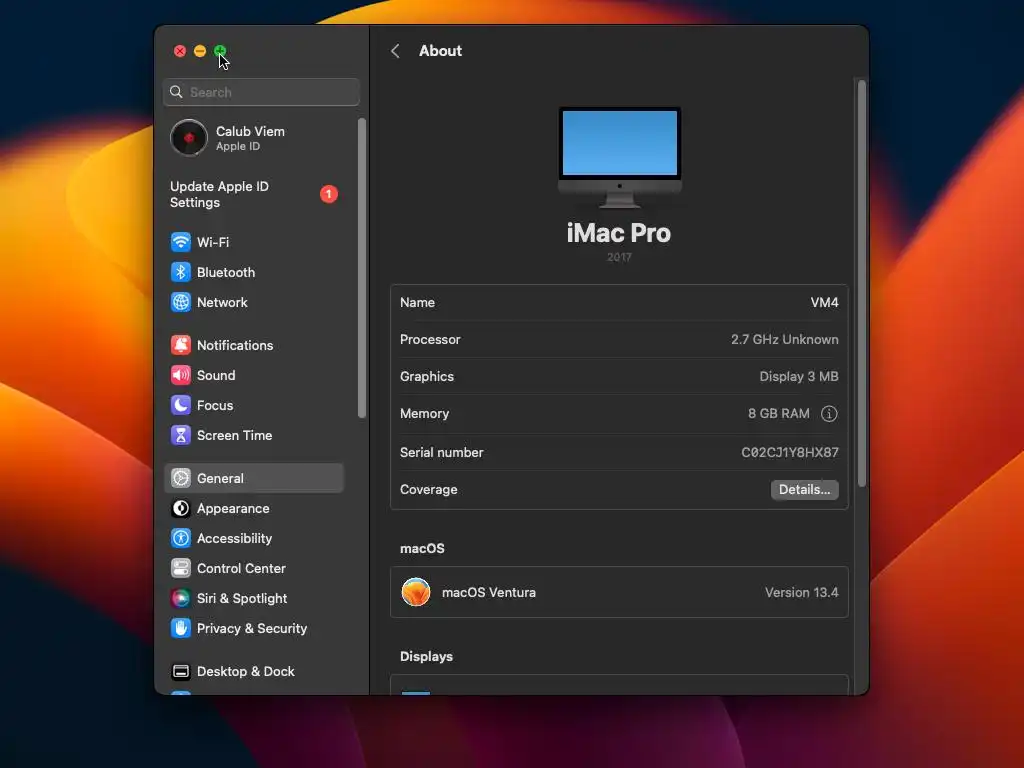Viewport: 1024px width, 768px height.
Task: Click the About title text
Action: click(440, 51)
